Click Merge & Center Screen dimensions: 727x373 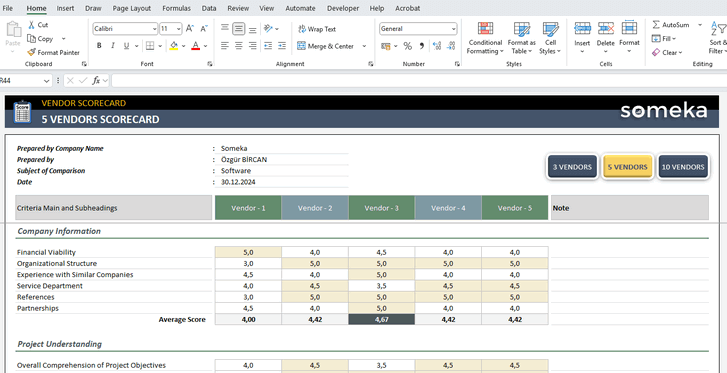(x=325, y=46)
